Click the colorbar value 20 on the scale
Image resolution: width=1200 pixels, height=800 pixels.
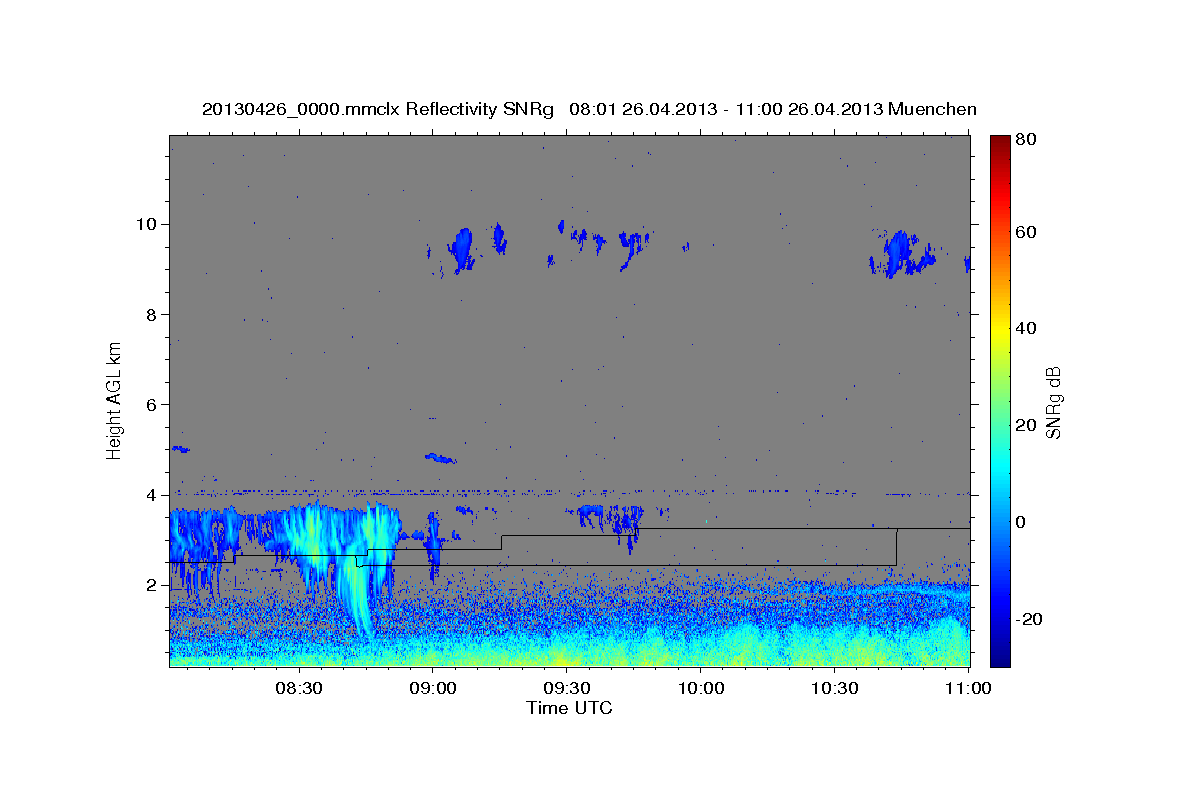tap(1025, 425)
